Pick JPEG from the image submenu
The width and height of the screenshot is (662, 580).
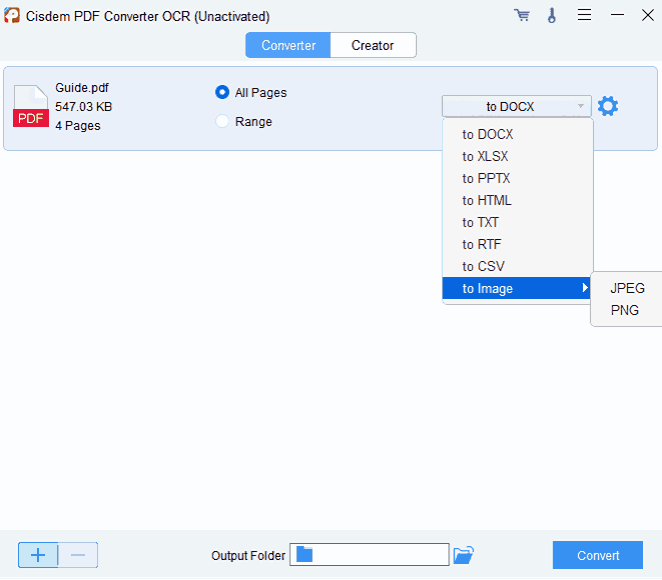(627, 288)
